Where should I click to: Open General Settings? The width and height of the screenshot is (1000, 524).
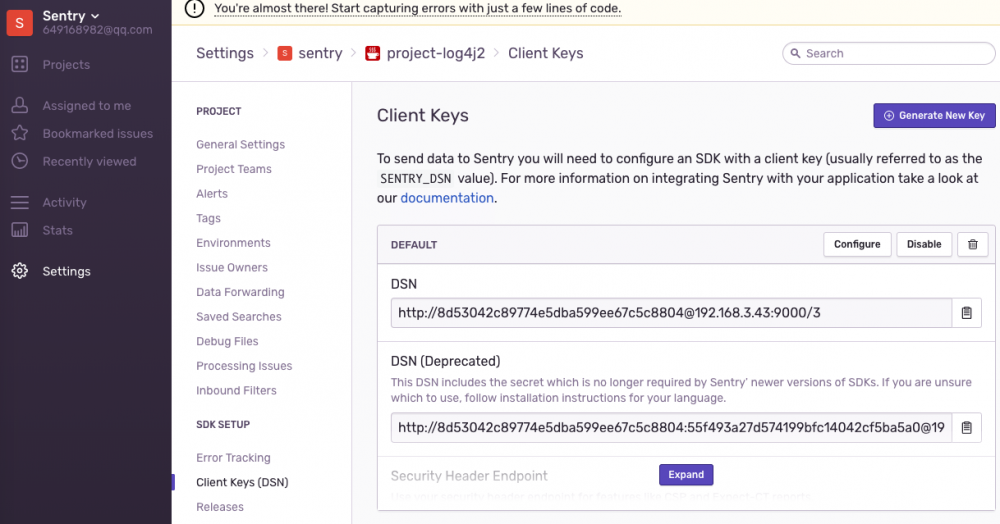click(240, 145)
